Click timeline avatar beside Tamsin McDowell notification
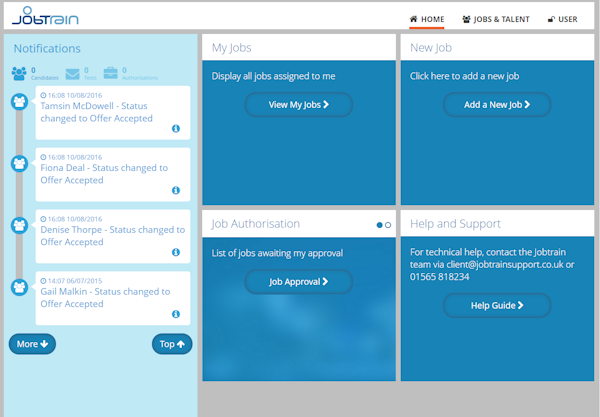The height and width of the screenshot is (417, 600). pos(19,102)
